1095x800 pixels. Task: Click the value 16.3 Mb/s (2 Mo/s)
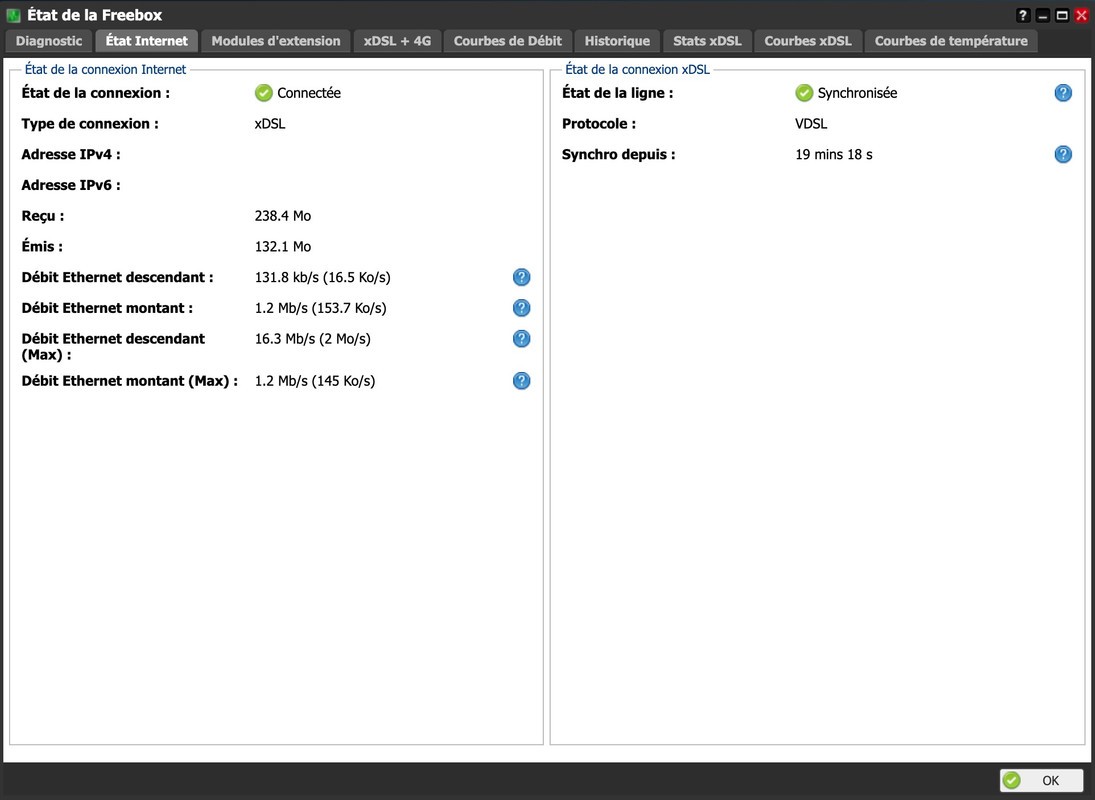[x=312, y=339]
